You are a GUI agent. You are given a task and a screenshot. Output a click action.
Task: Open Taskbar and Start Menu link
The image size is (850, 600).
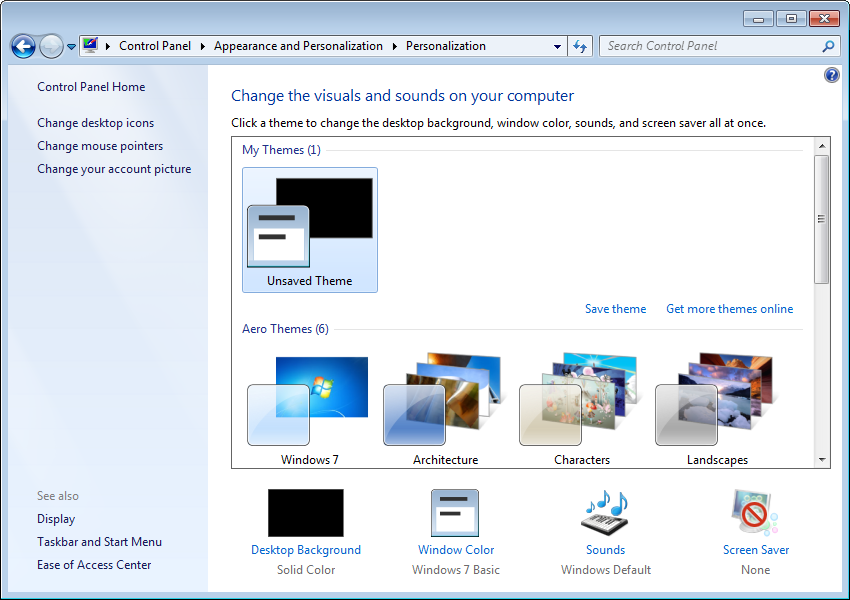click(x=99, y=541)
